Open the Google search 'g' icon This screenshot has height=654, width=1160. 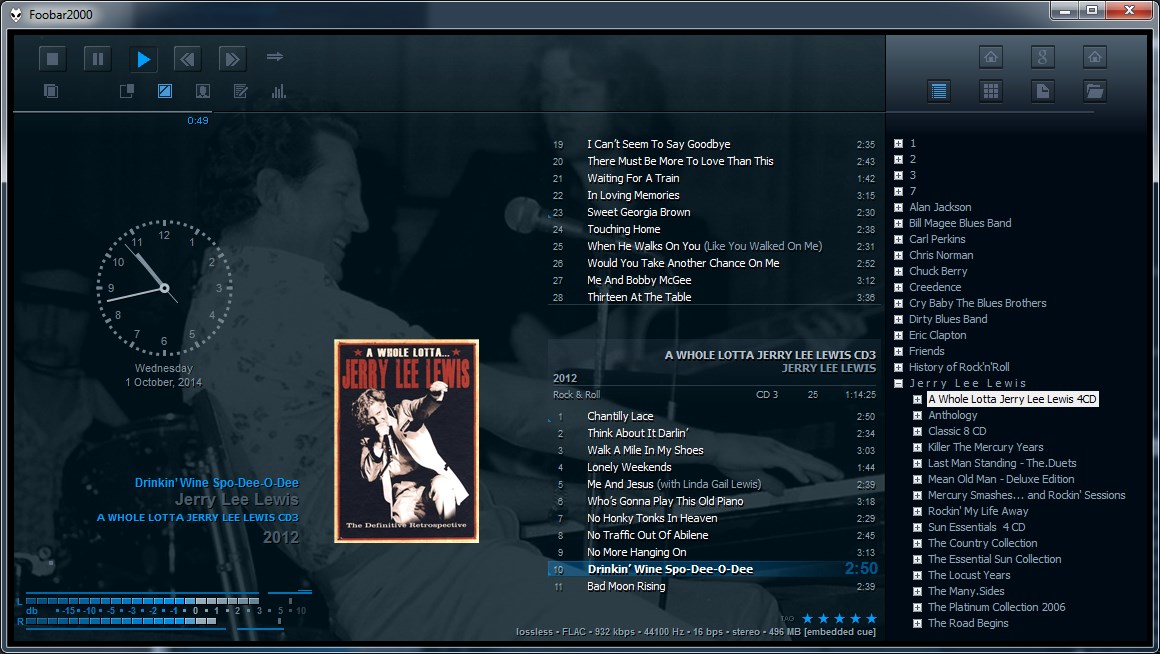[x=1042, y=57]
